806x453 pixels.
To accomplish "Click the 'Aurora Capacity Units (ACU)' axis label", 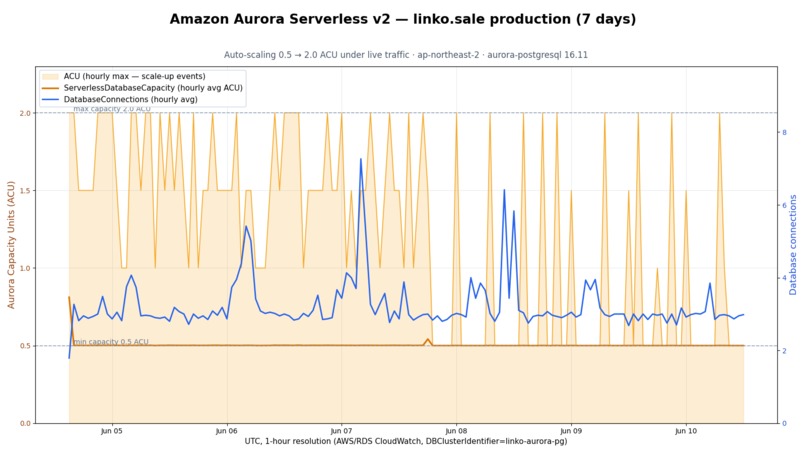I will 11,245.
